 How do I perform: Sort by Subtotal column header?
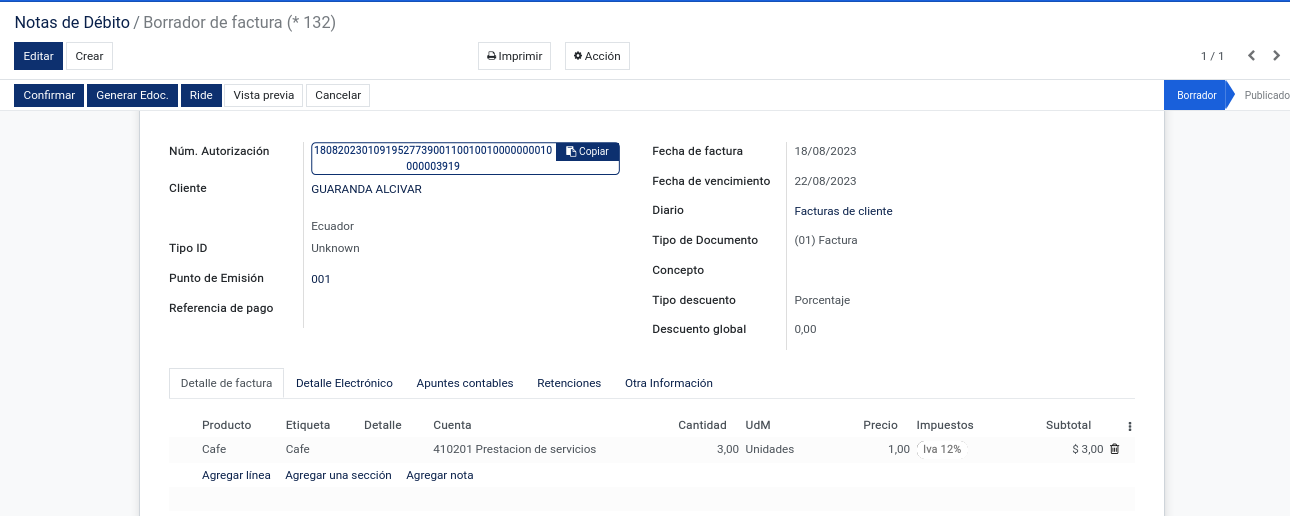coord(1068,425)
